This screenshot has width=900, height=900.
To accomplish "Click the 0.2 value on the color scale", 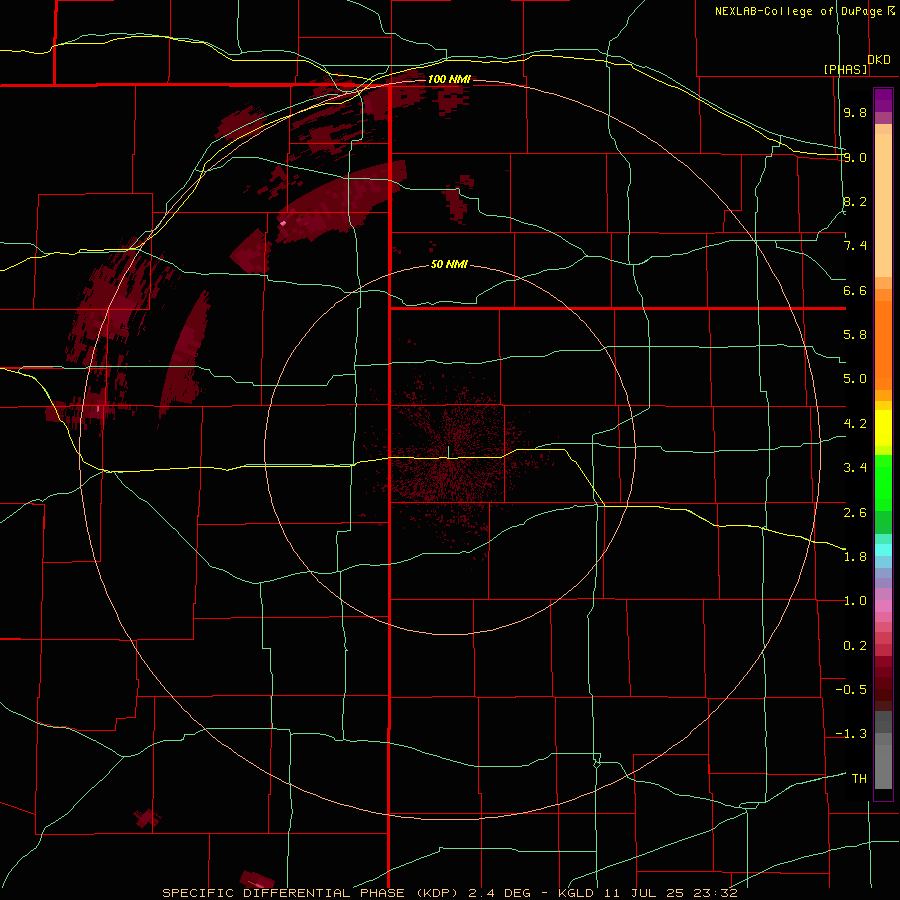I will 855,646.
